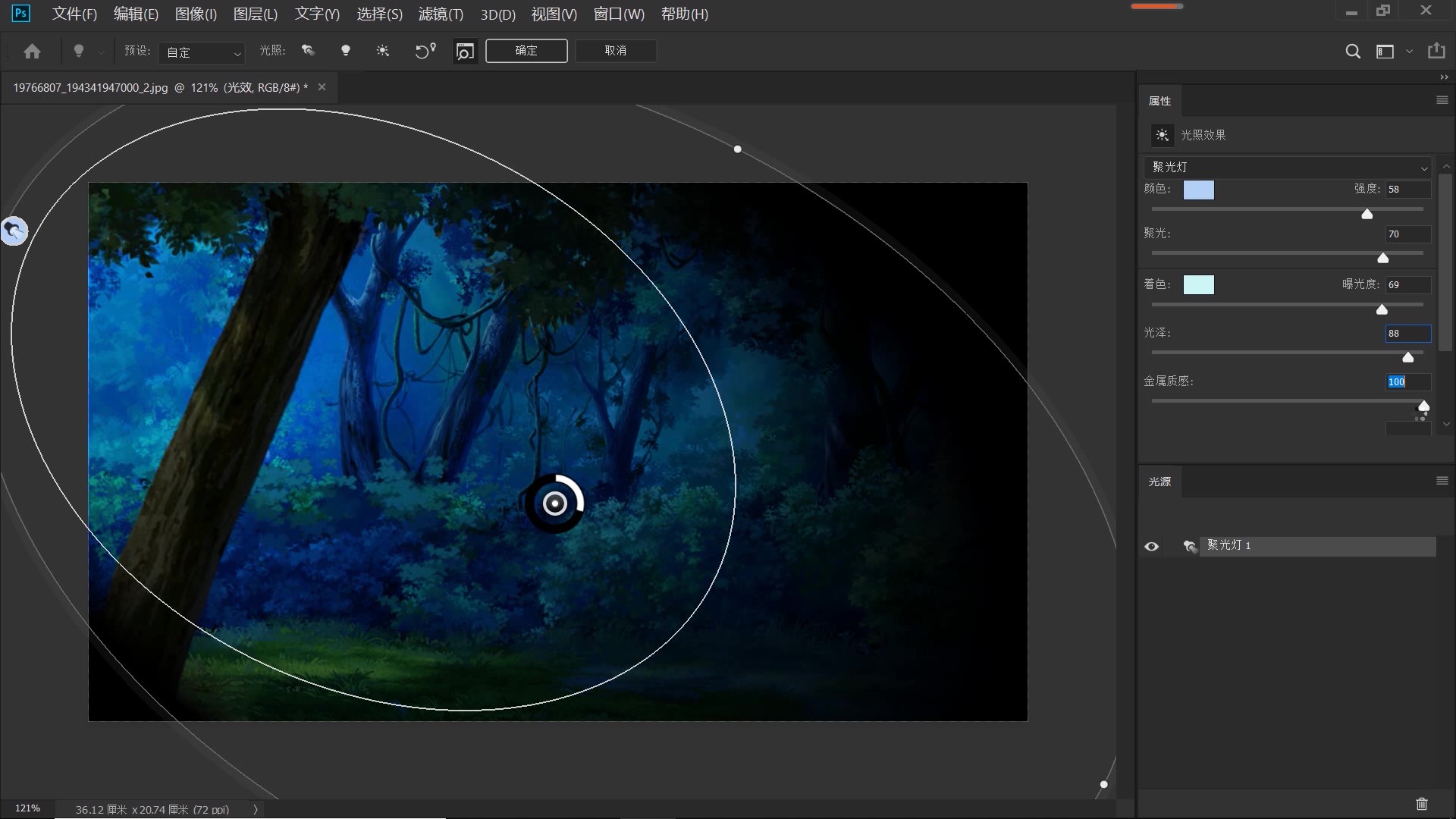1456x819 pixels.
Task: Open the 滤镜(T) menu
Action: click(x=440, y=14)
